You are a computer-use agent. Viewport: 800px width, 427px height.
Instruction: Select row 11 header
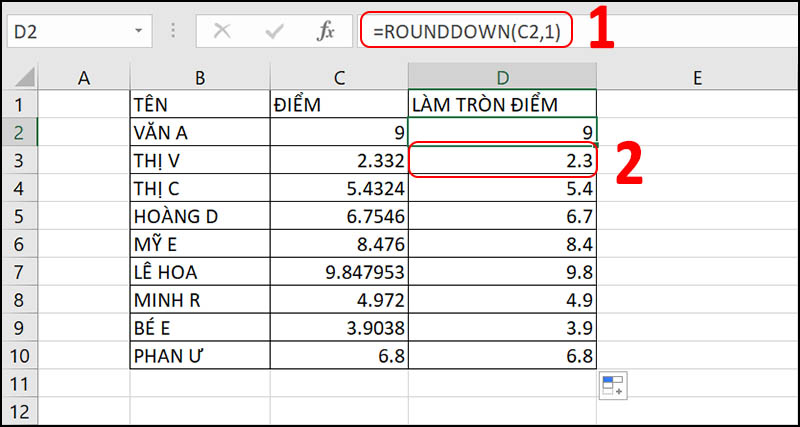(19, 384)
